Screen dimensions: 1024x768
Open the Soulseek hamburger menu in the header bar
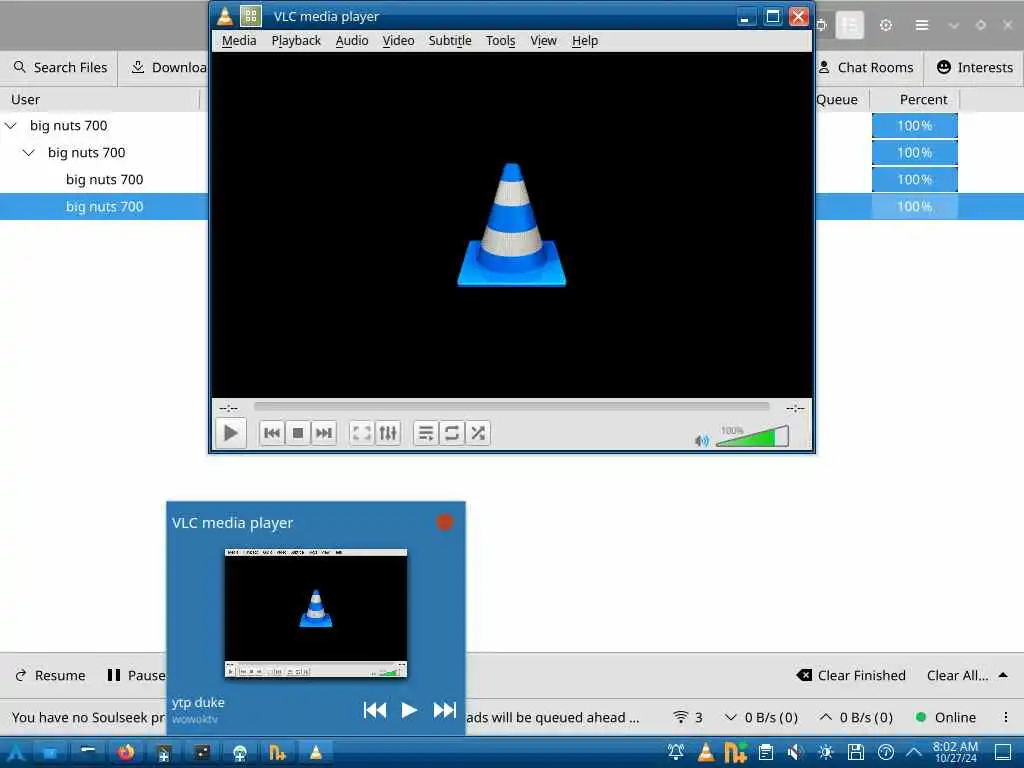click(x=921, y=25)
